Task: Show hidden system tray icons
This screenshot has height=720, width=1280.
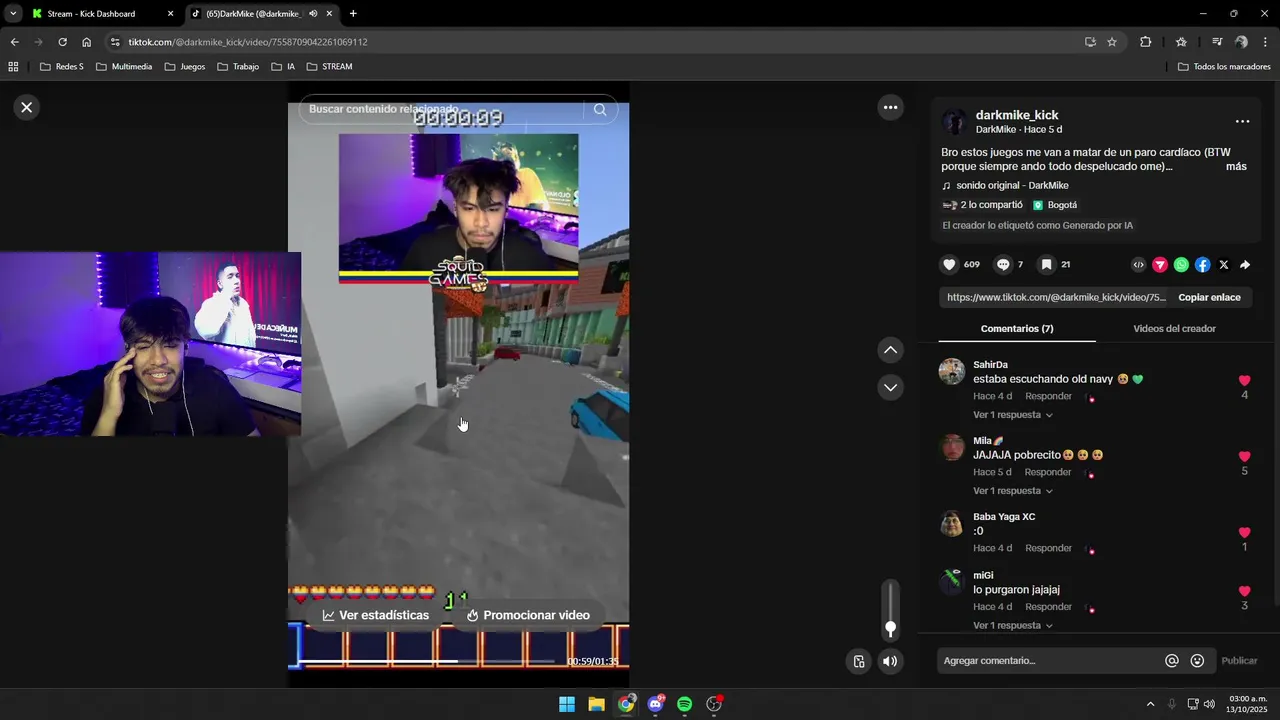Action: pyautogui.click(x=1150, y=704)
